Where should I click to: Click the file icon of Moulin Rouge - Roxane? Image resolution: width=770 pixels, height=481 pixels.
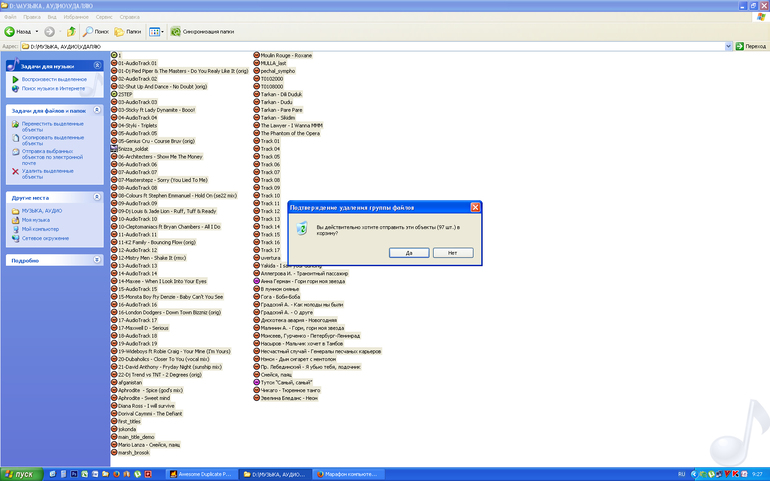pyautogui.click(x=256, y=55)
